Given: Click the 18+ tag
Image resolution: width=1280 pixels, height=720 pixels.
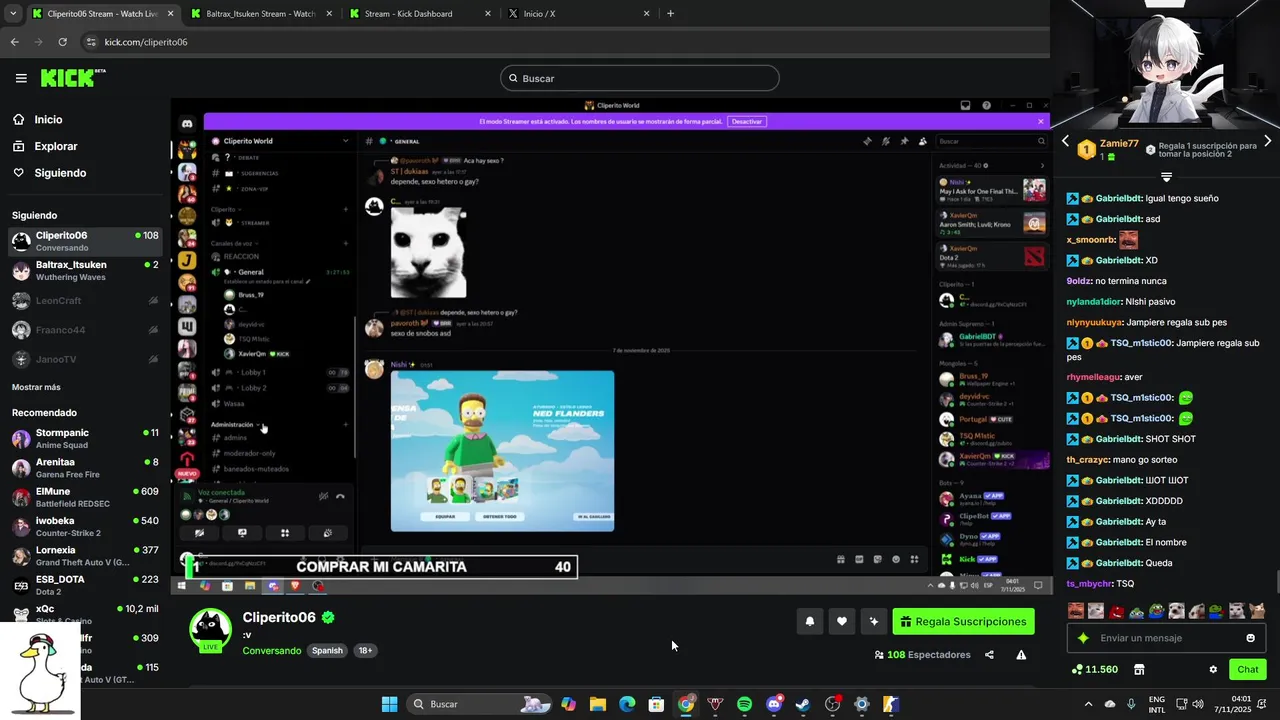Looking at the screenshot, I should click(365, 651).
